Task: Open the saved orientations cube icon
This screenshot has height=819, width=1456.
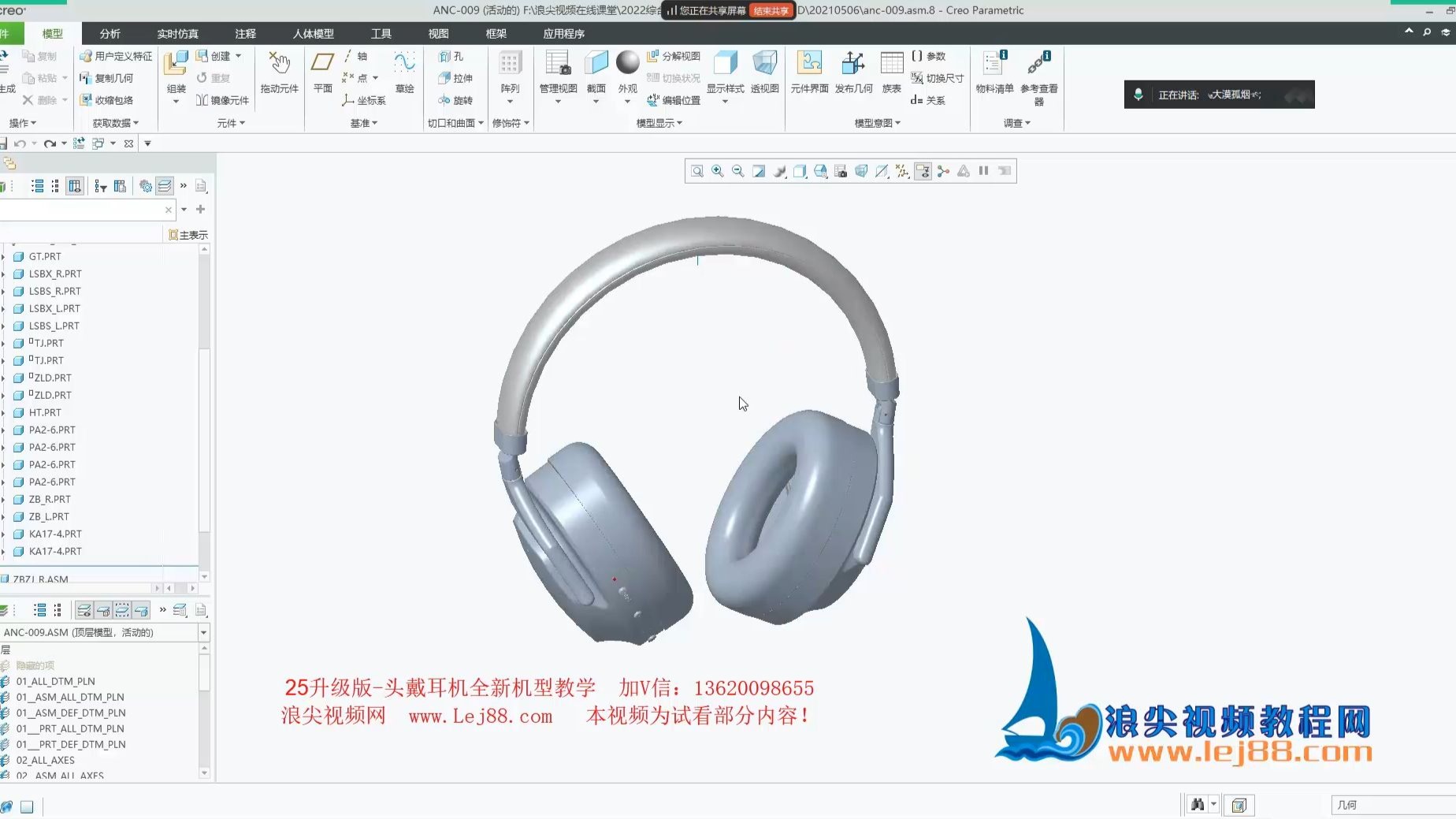Action: tap(820, 171)
